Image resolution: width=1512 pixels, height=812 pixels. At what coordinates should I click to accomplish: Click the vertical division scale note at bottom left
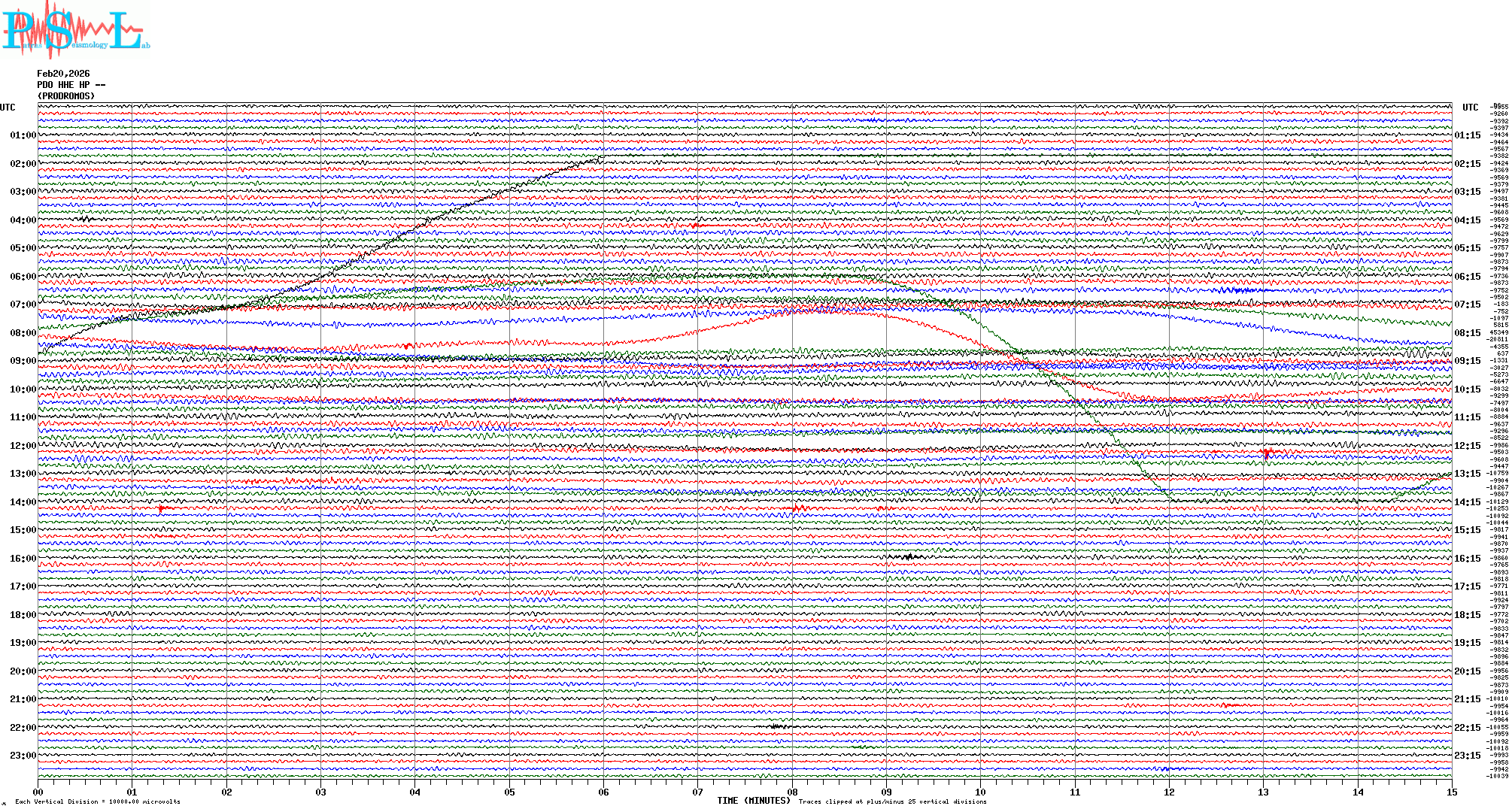tap(98, 801)
